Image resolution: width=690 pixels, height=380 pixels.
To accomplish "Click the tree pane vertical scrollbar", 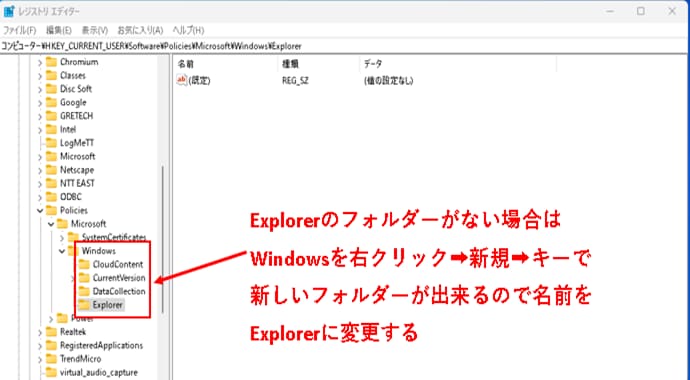I will pyautogui.click(x=163, y=240).
